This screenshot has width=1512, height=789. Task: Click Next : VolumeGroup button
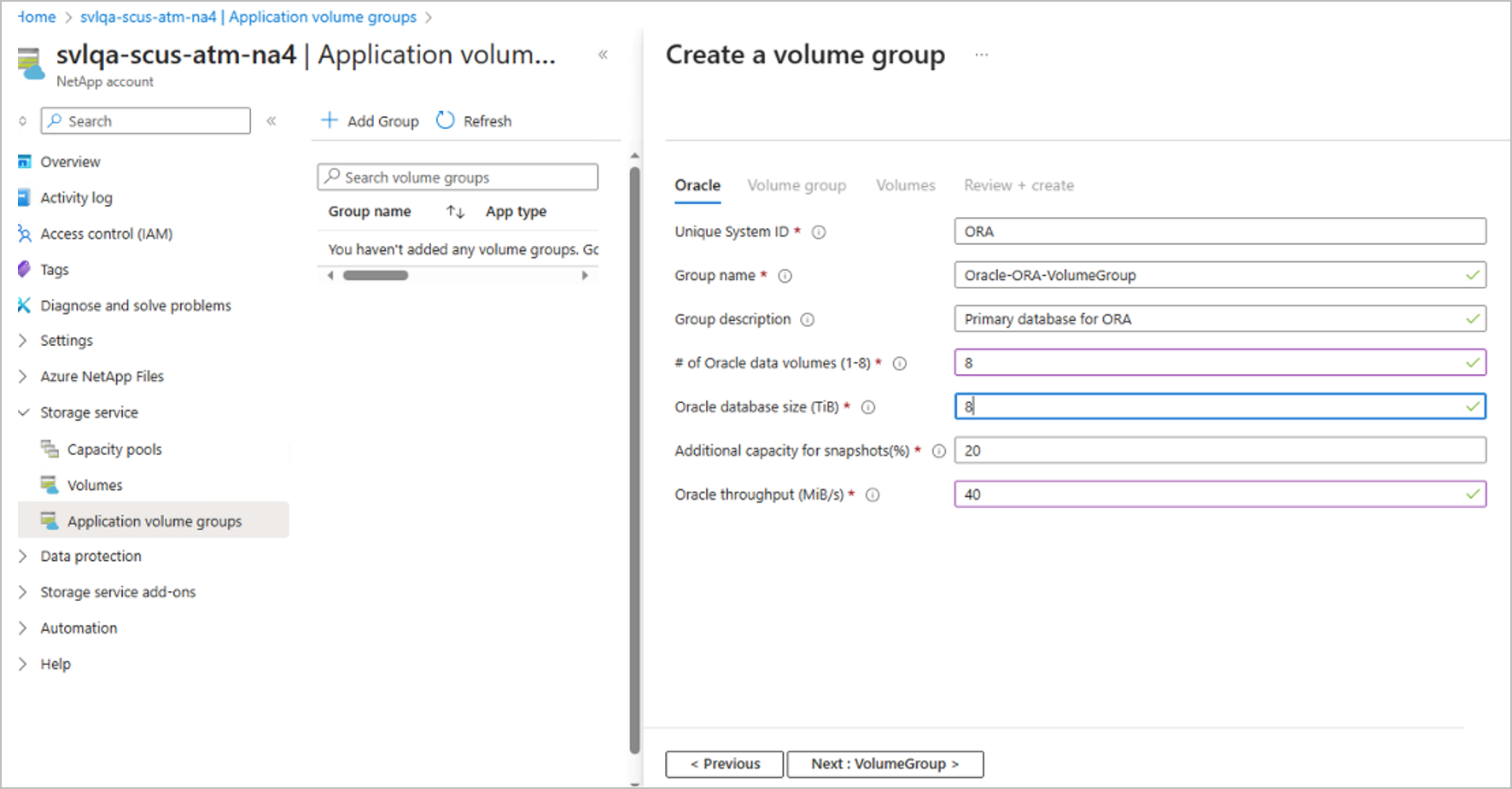tap(885, 763)
